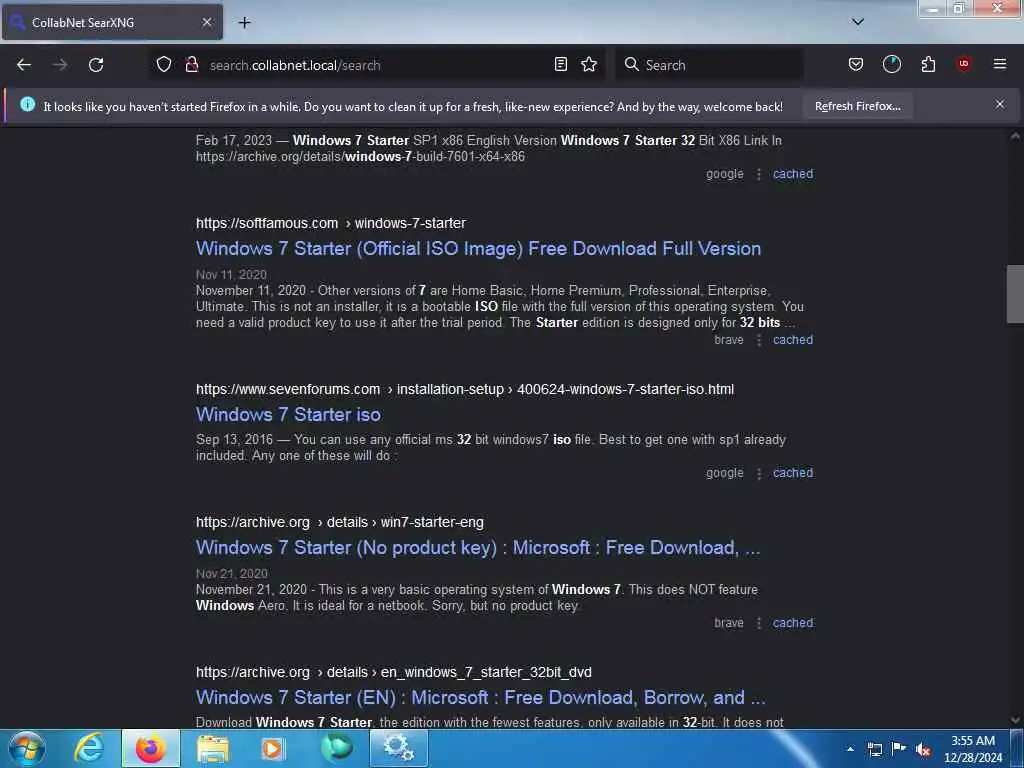
Task: Select the CollabNet SearXNG tab
Action: click(x=112, y=22)
